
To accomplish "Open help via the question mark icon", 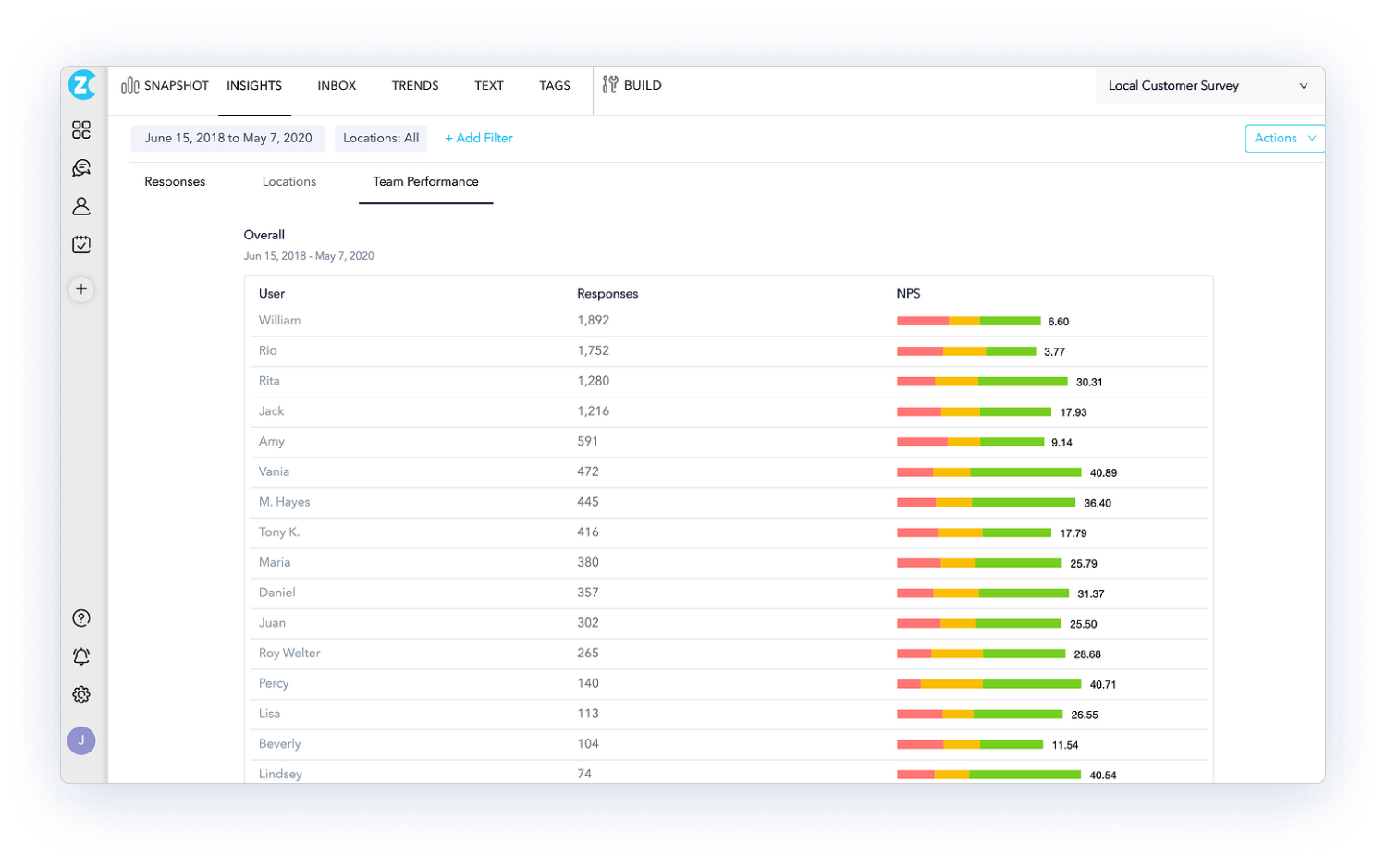I will tap(81, 617).
